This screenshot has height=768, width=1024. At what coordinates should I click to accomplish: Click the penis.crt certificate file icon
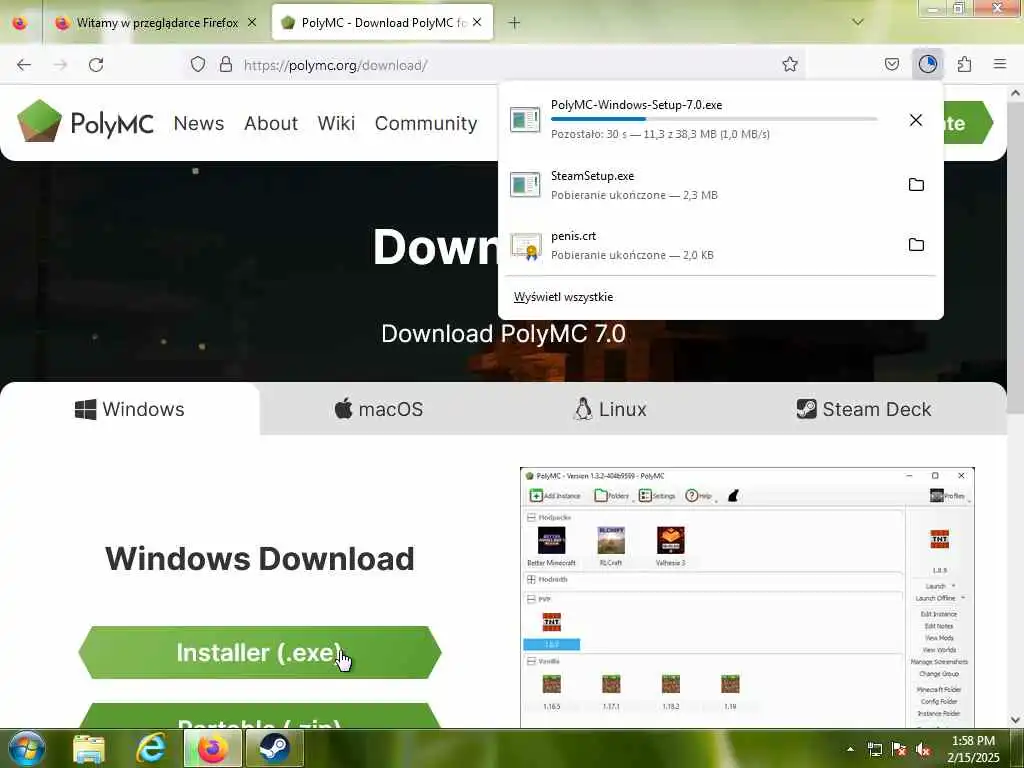click(x=526, y=246)
